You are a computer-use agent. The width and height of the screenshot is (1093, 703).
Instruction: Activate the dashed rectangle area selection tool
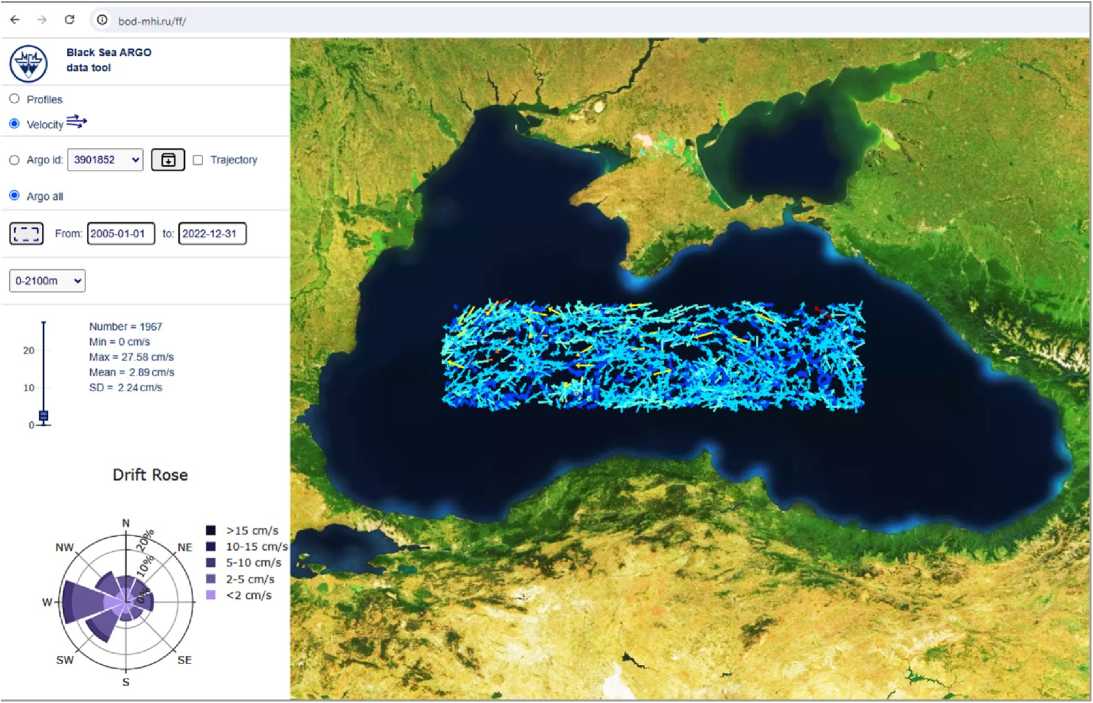(26, 234)
